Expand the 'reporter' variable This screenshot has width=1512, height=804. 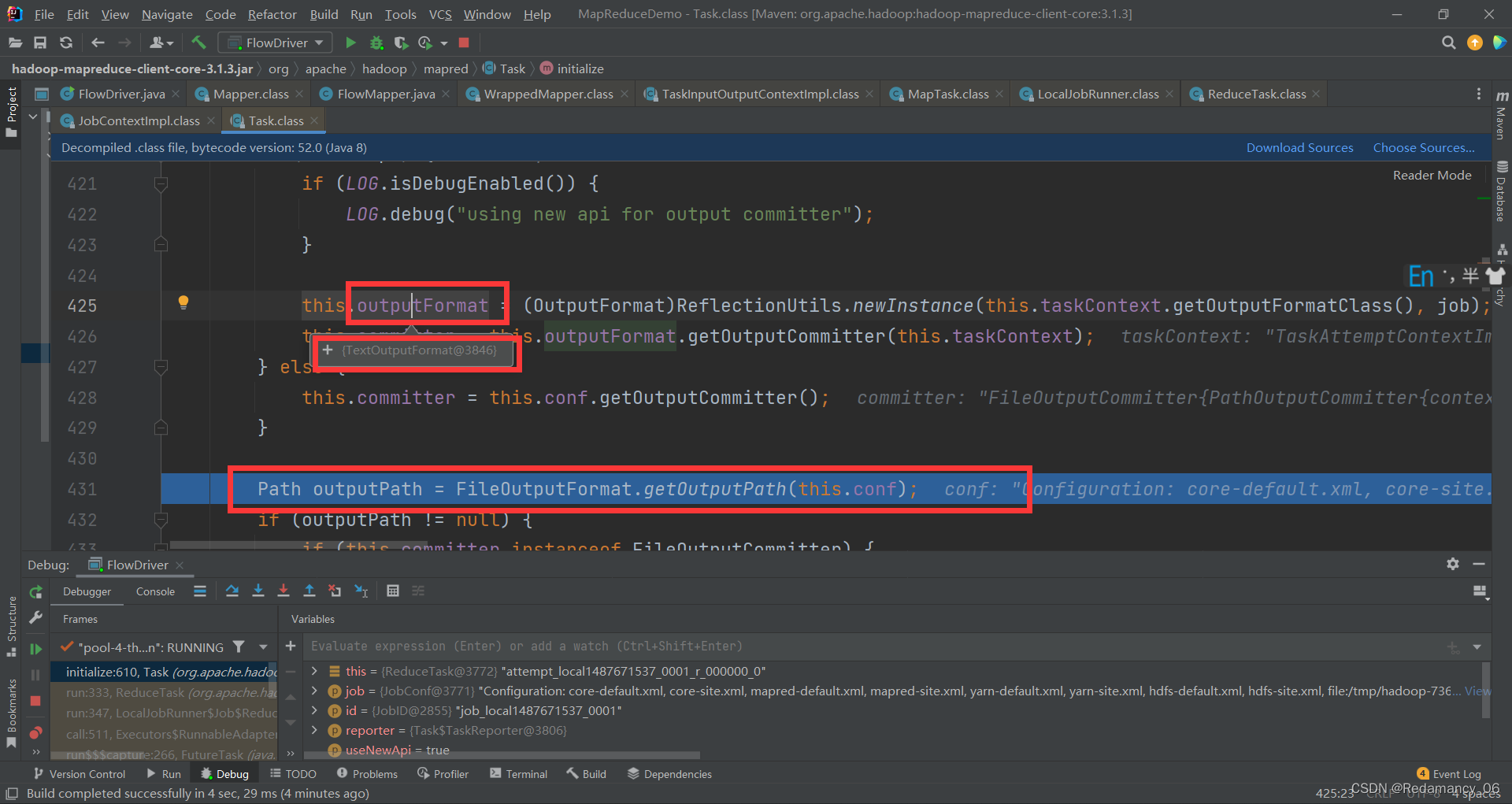coord(314,730)
